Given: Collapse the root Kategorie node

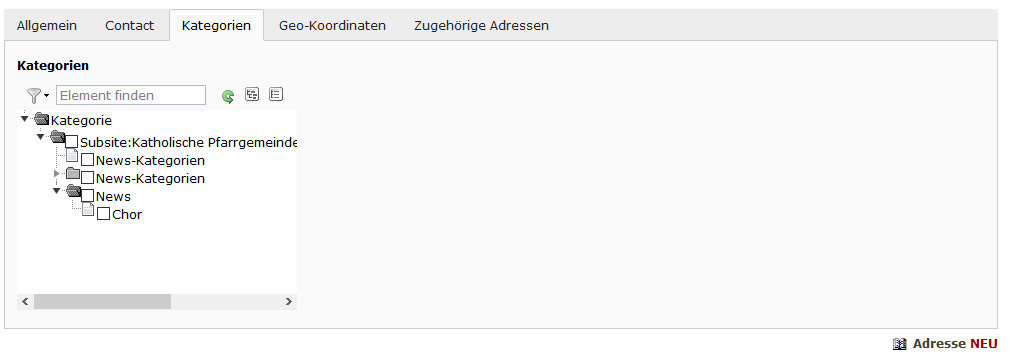Looking at the screenshot, I should pos(24,118).
